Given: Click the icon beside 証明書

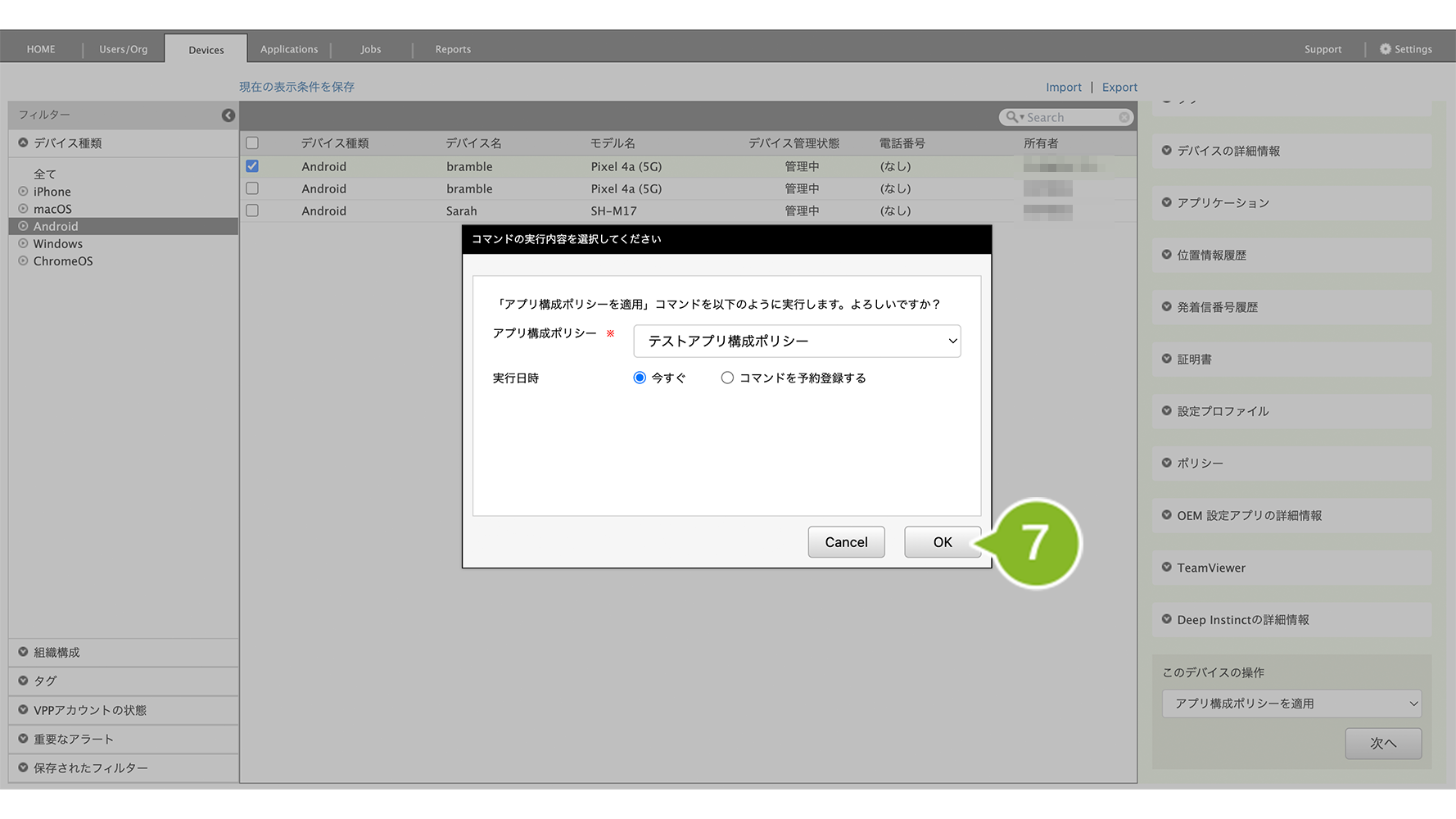Looking at the screenshot, I should pos(1166,359).
